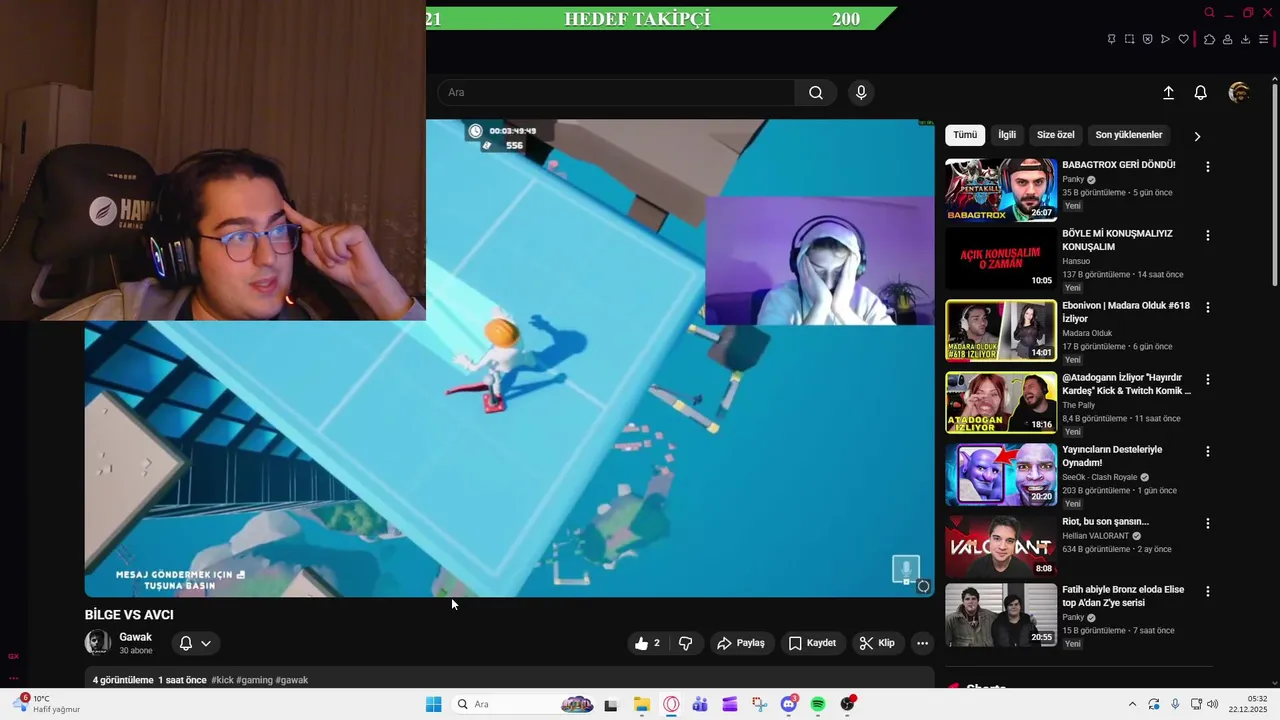Open options menu for Ebonivon Madara Olduk video
Viewport: 1280px width, 720px height.
[x=1208, y=308]
